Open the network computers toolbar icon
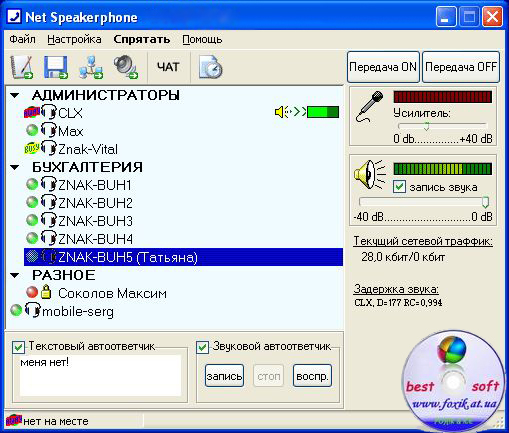The image size is (509, 433). [x=91, y=67]
